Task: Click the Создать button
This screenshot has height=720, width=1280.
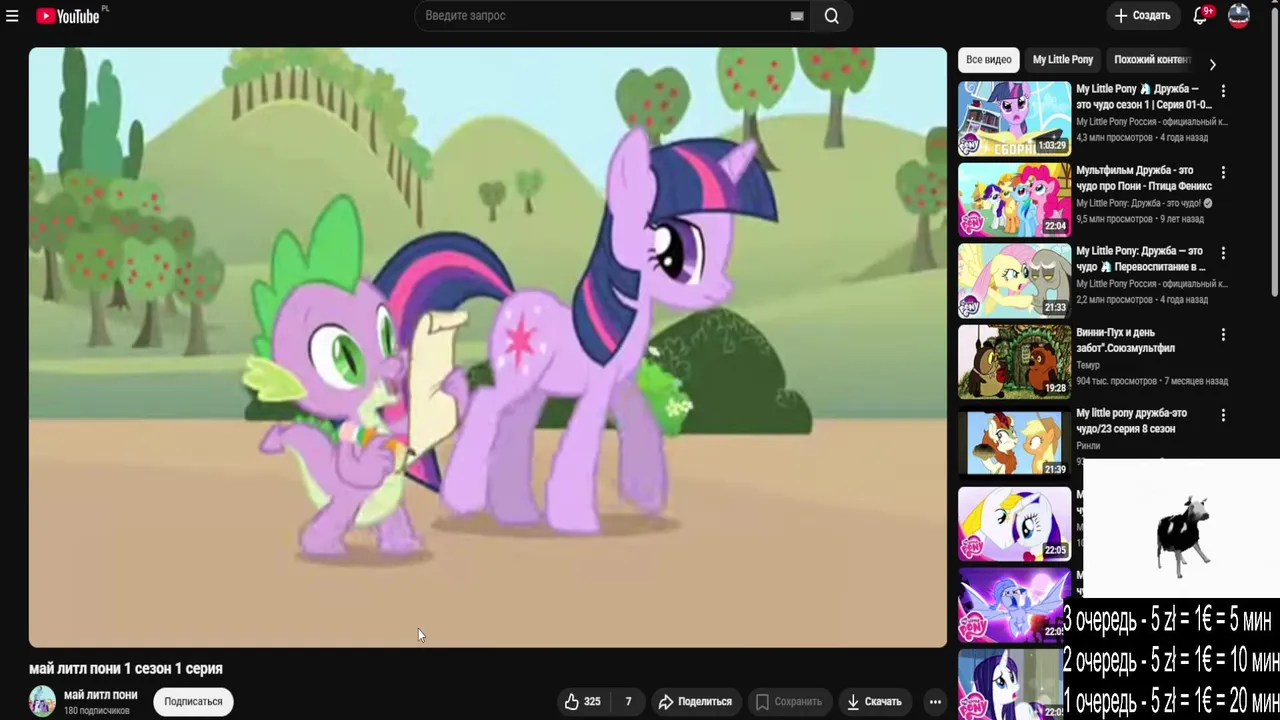Action: click(1142, 16)
